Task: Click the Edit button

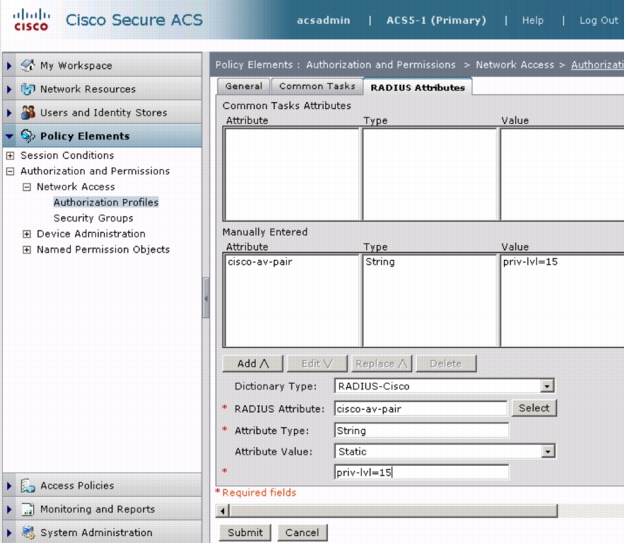Action: (x=317, y=364)
